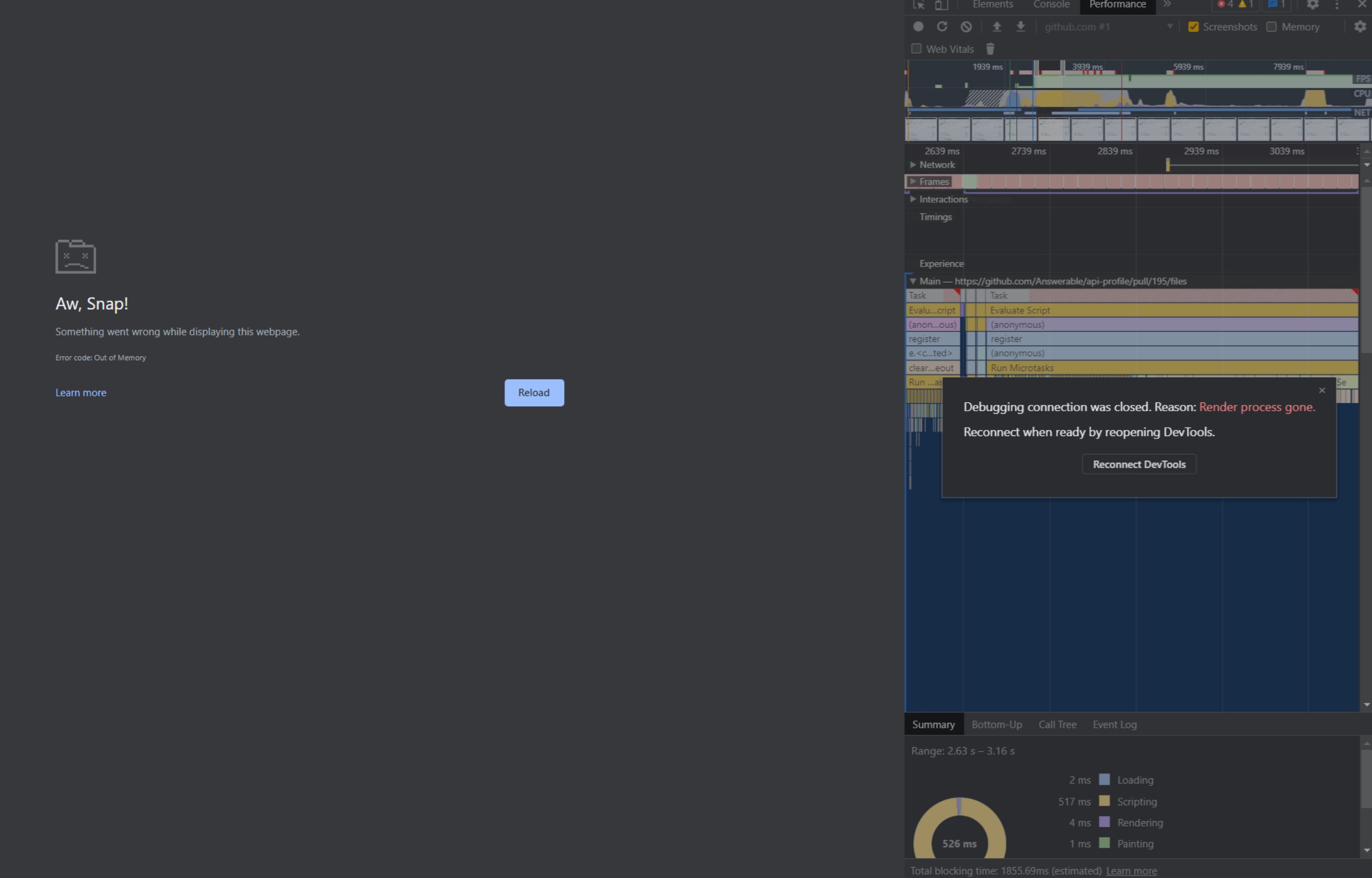
Task: Open the DevTools settings gear icon
Action: click(1312, 4)
